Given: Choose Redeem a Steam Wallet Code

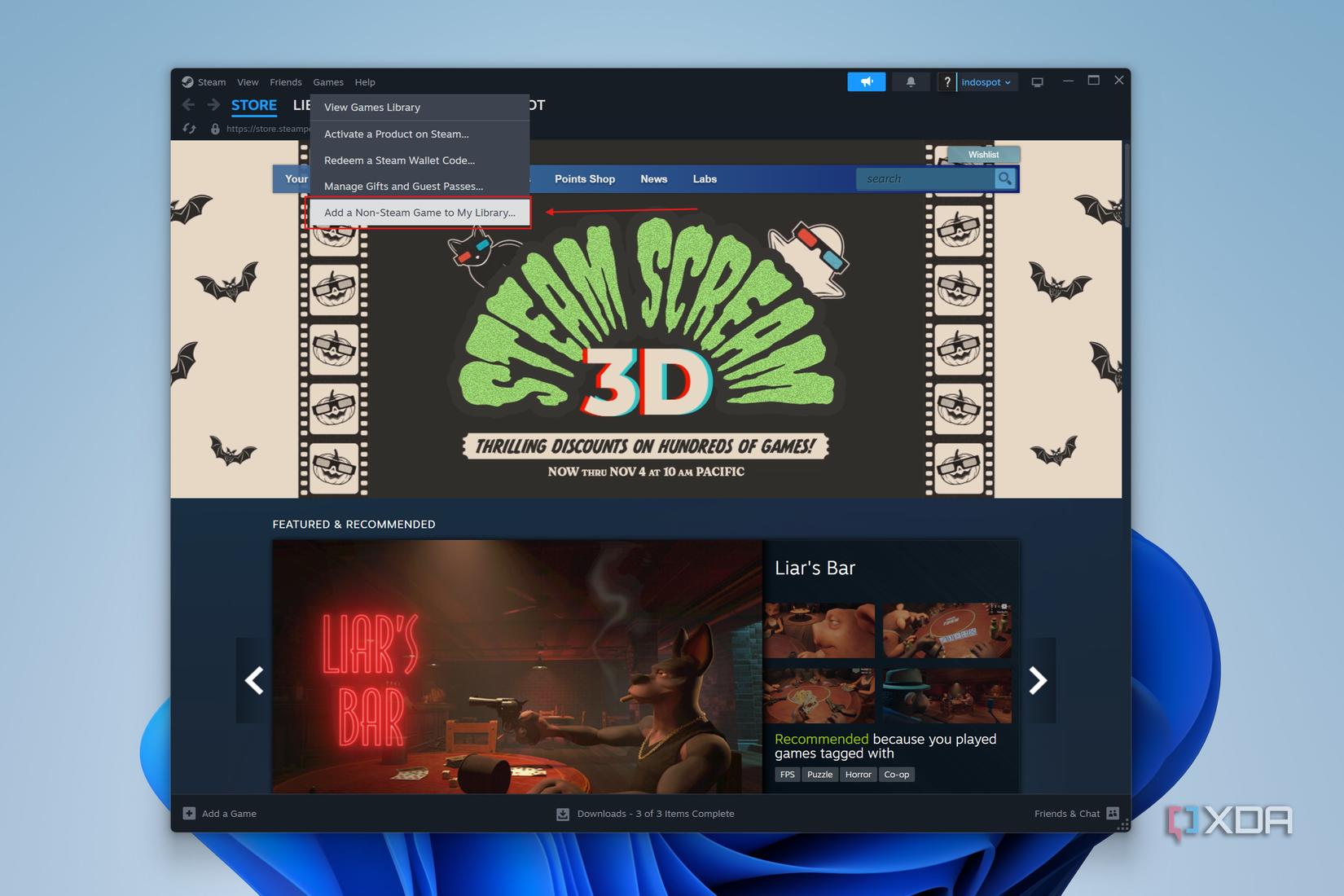Looking at the screenshot, I should coord(419,160).
